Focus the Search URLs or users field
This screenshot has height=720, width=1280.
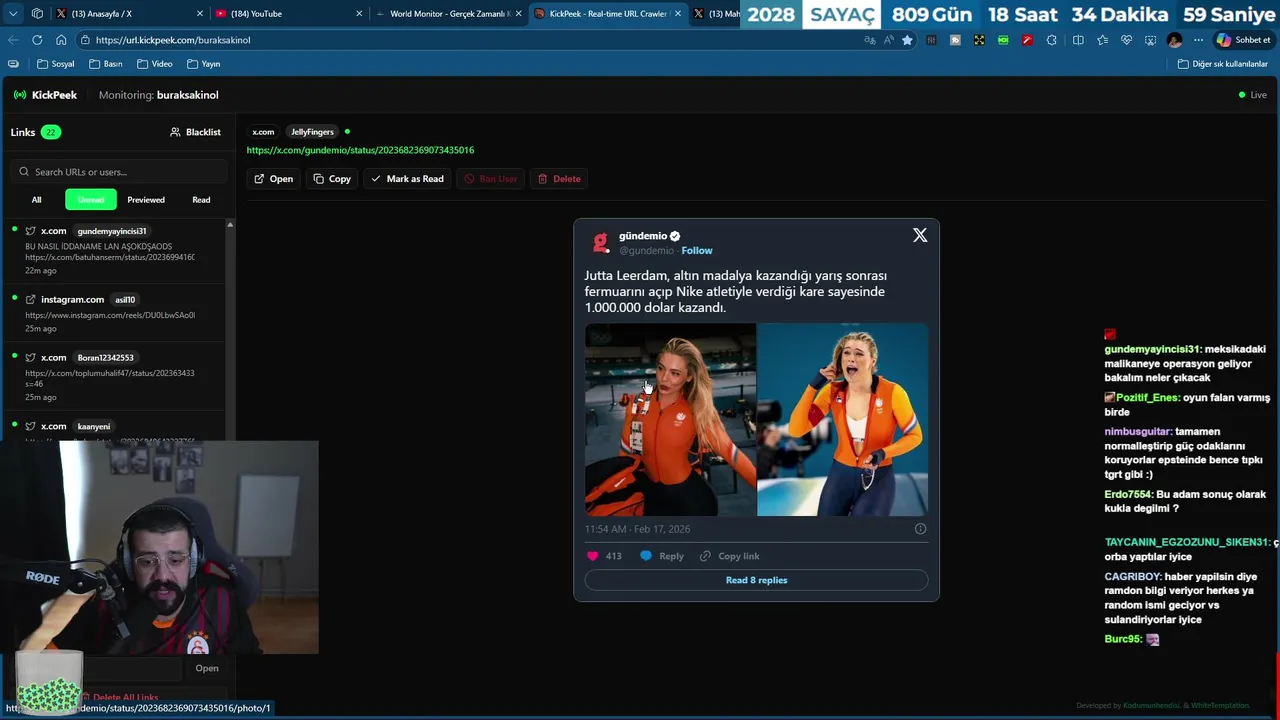(118, 171)
